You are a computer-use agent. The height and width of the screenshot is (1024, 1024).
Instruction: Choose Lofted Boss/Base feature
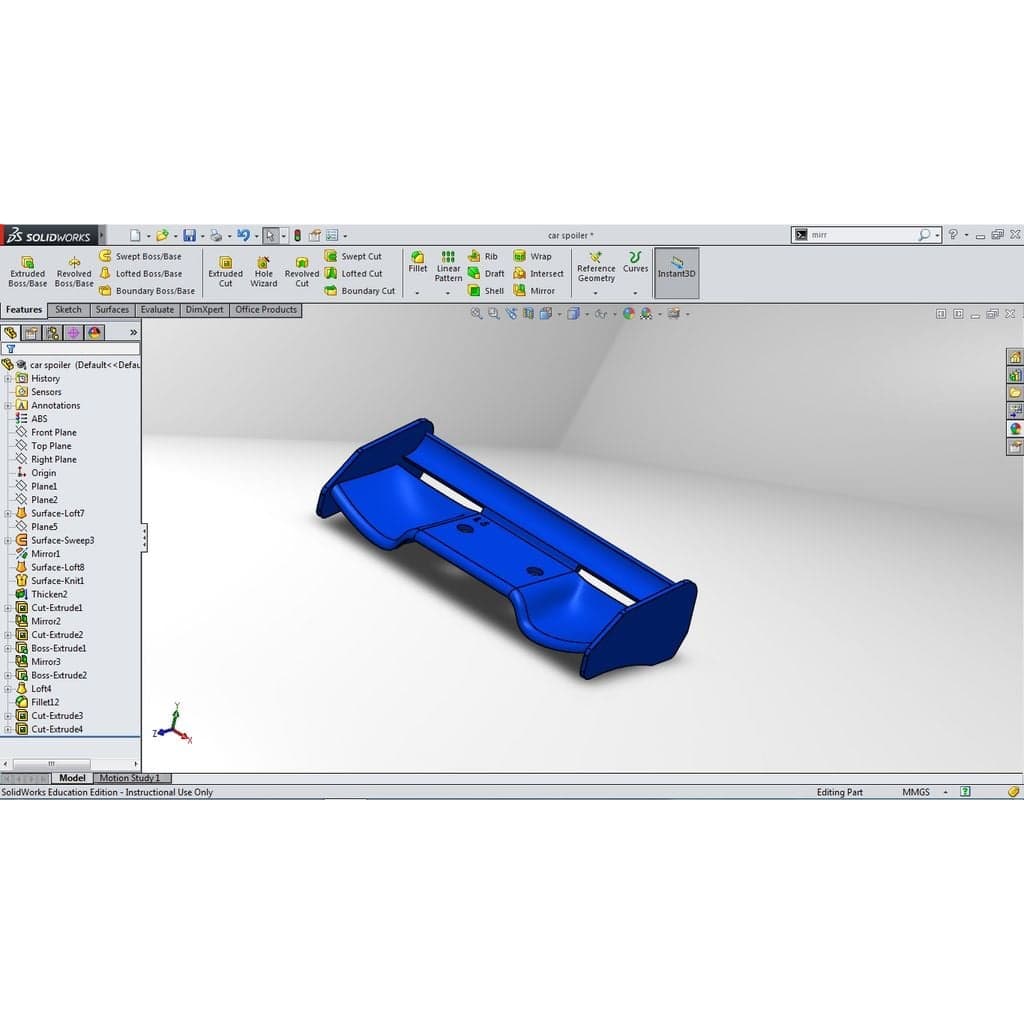point(141,274)
